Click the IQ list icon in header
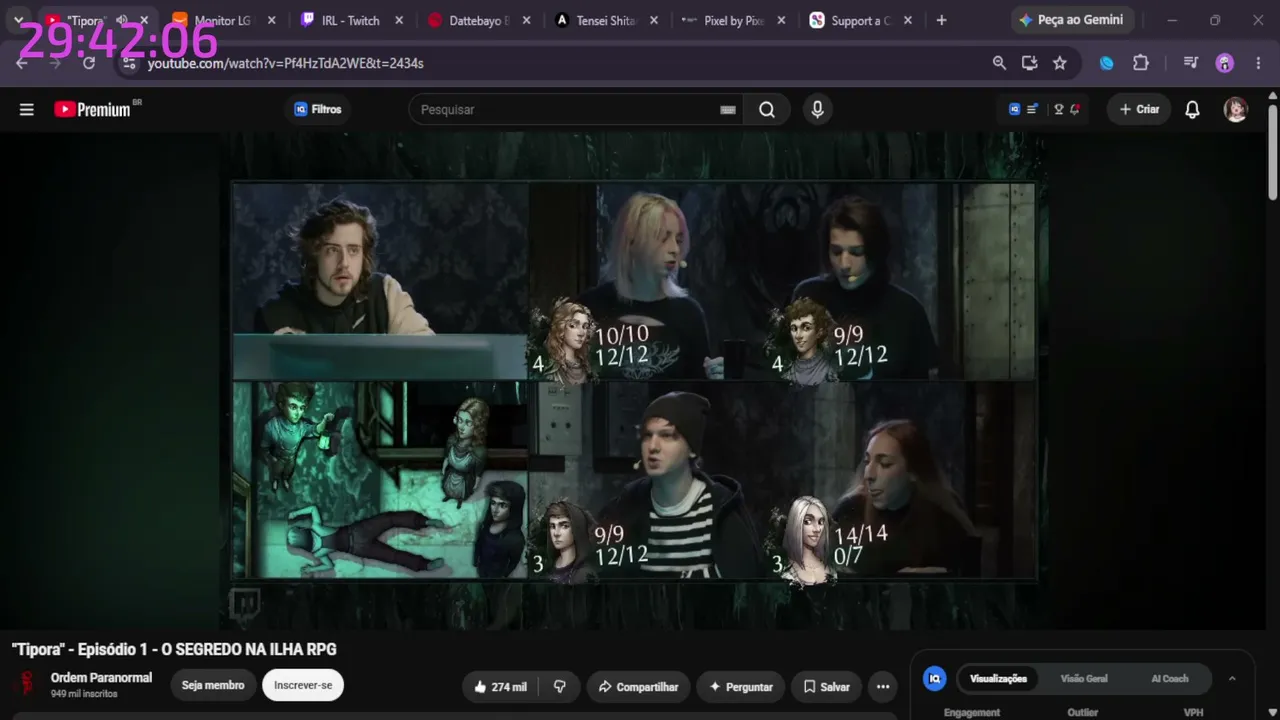The height and width of the screenshot is (720, 1280). pyautogui.click(x=1023, y=110)
